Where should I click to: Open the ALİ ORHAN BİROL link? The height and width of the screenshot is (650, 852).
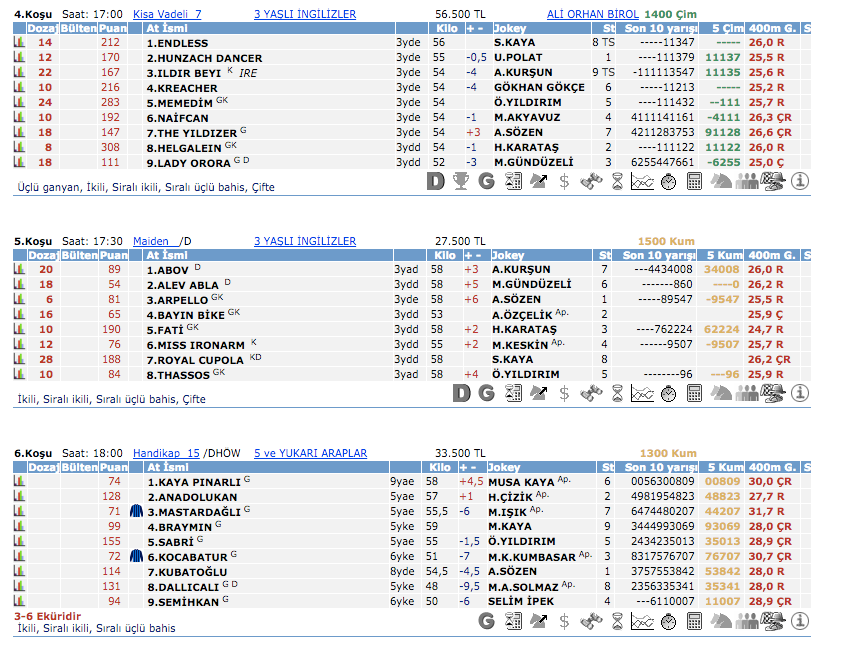coord(593,14)
